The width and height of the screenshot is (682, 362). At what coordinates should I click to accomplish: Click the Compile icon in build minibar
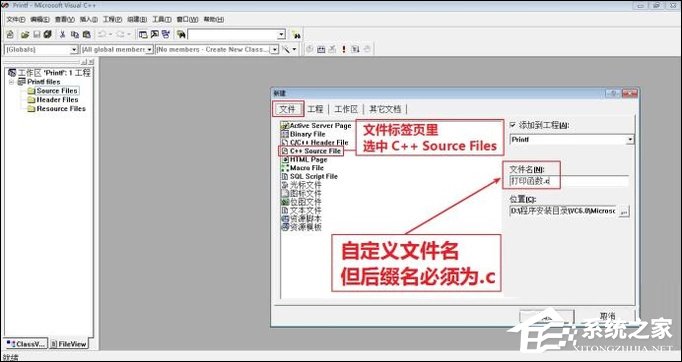point(310,49)
